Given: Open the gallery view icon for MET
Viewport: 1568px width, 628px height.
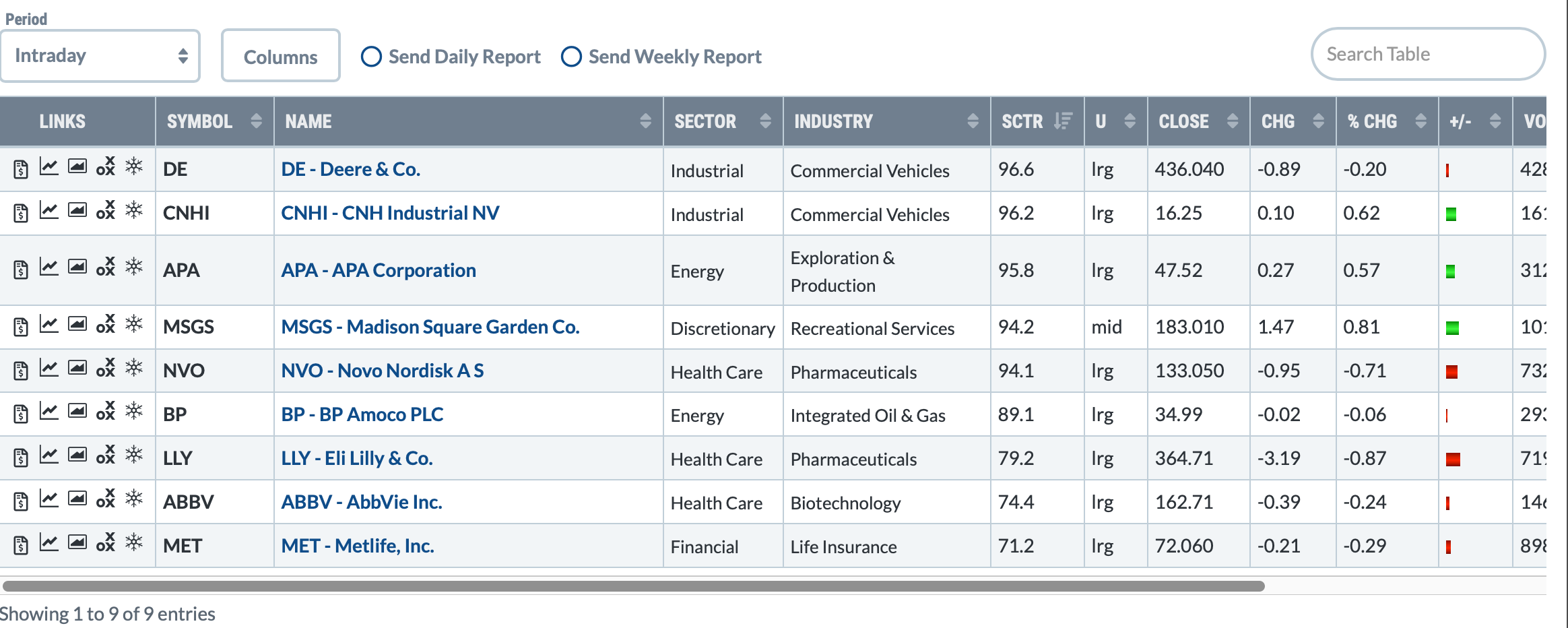Looking at the screenshot, I should point(77,543).
